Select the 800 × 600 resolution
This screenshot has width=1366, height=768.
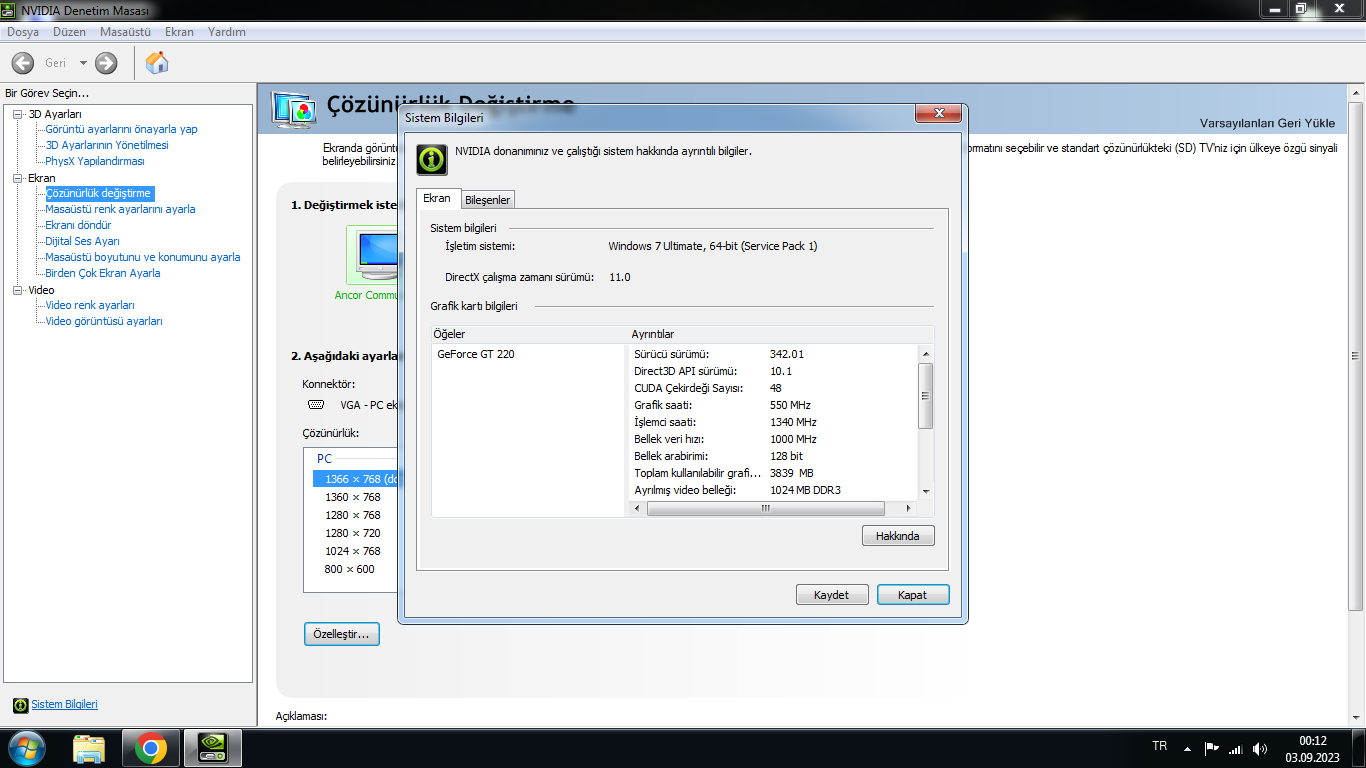click(350, 569)
